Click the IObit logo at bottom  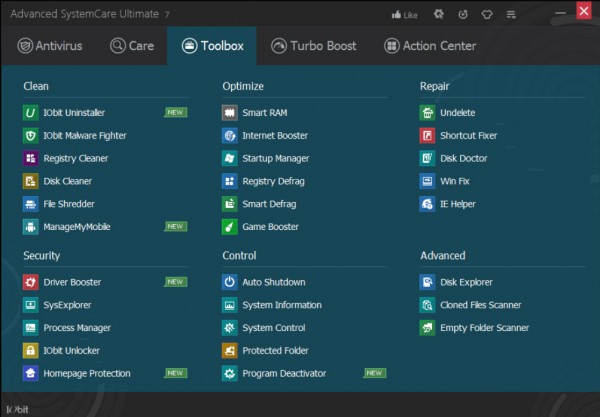[x=17, y=410]
